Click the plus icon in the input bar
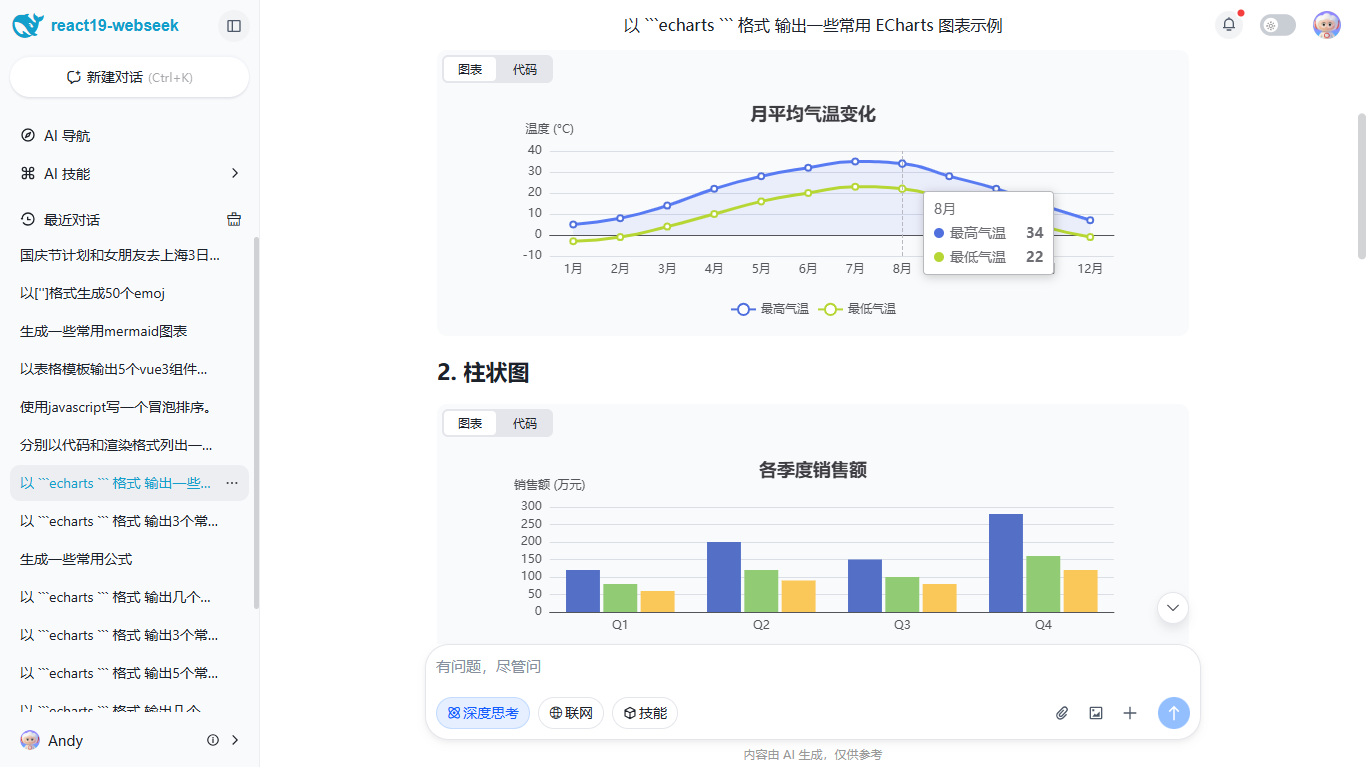Viewport: 1366px width, 767px height. [x=1130, y=713]
